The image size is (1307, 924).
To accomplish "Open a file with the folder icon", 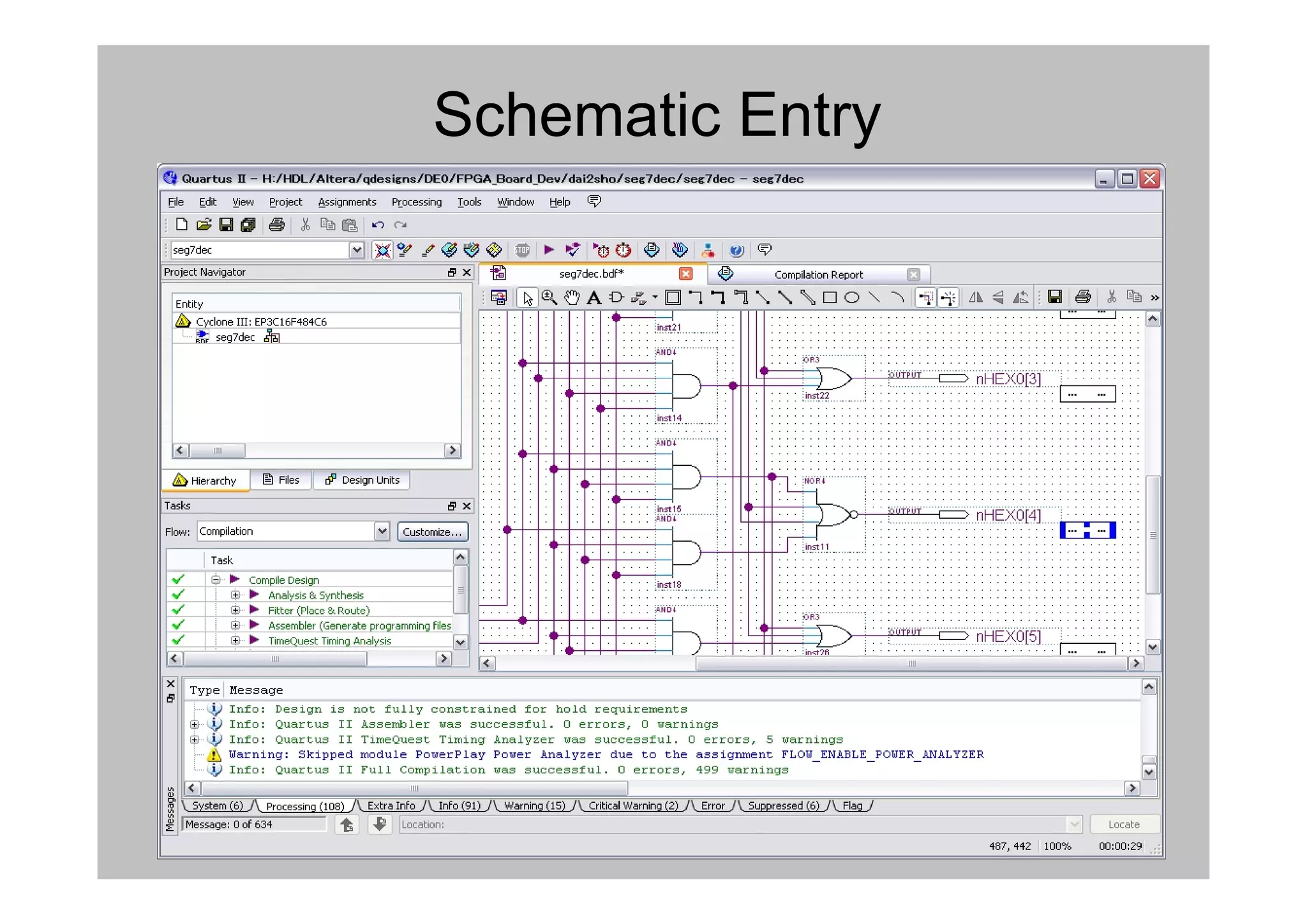I will [204, 225].
